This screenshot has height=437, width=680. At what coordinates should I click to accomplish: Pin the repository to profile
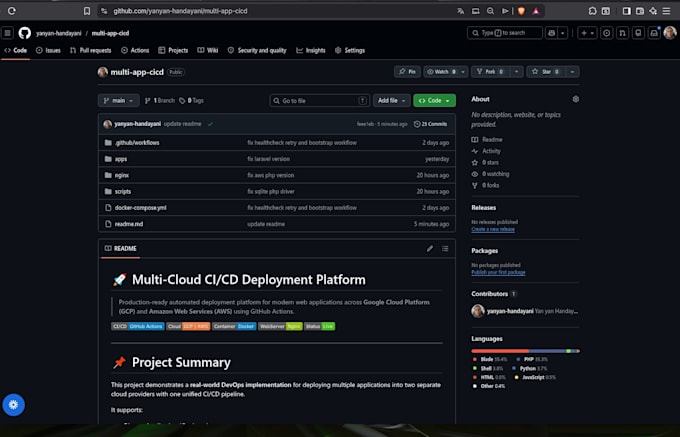[x=407, y=72]
